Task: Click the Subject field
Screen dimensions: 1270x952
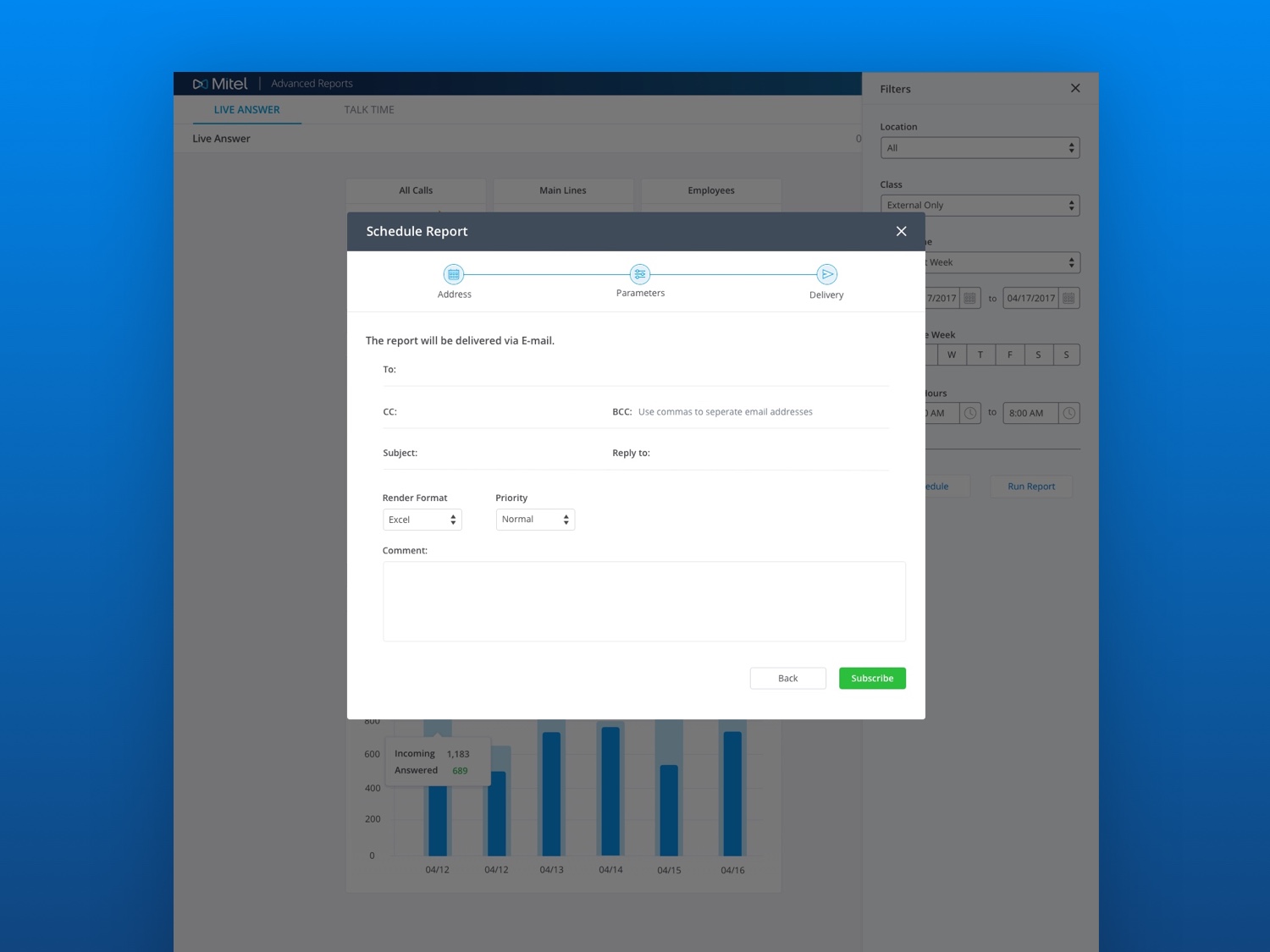Action: click(x=496, y=453)
